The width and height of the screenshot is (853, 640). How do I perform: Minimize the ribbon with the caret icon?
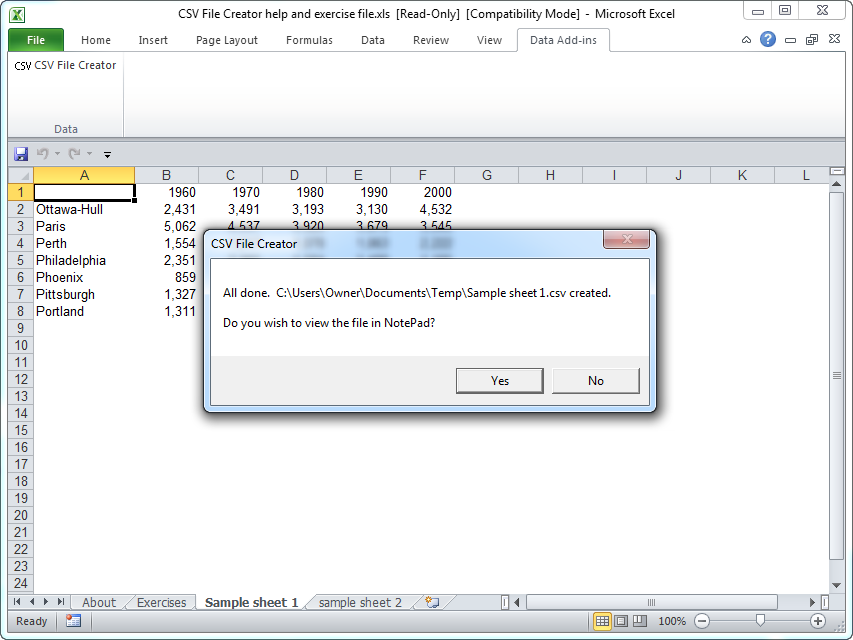coord(746,40)
